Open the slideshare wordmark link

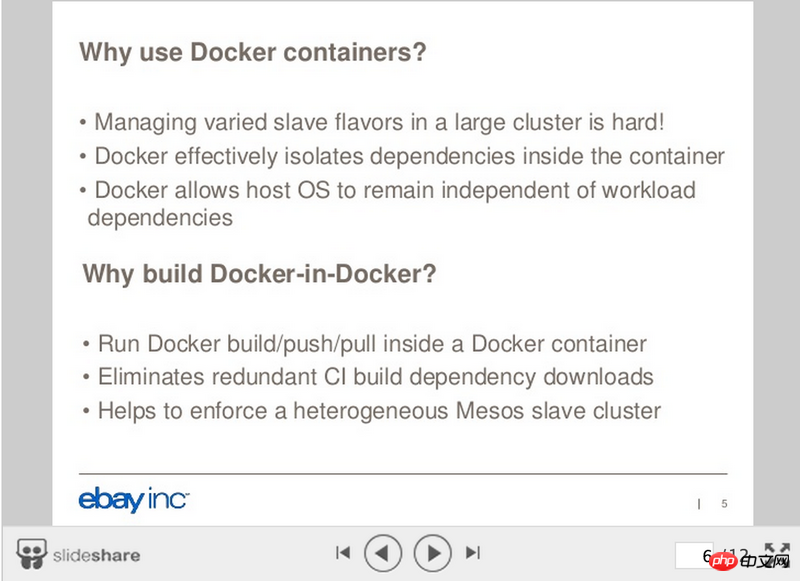click(96, 555)
